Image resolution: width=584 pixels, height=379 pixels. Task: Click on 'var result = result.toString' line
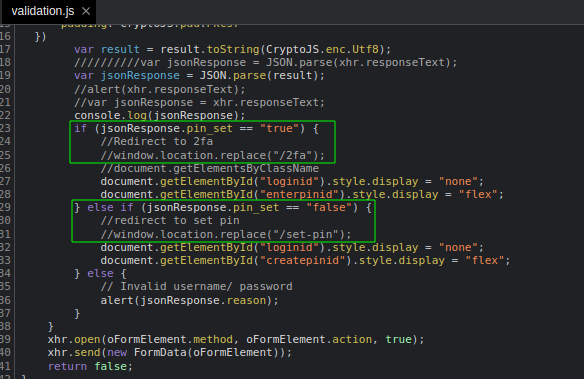click(232, 49)
